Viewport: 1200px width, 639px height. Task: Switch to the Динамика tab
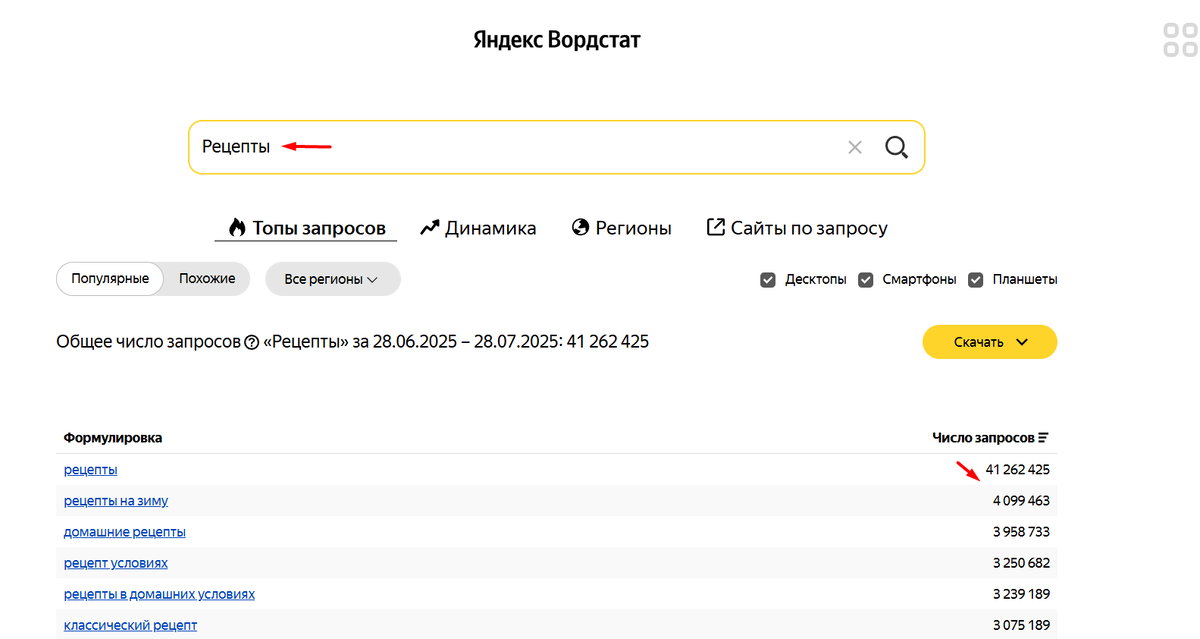coord(478,228)
